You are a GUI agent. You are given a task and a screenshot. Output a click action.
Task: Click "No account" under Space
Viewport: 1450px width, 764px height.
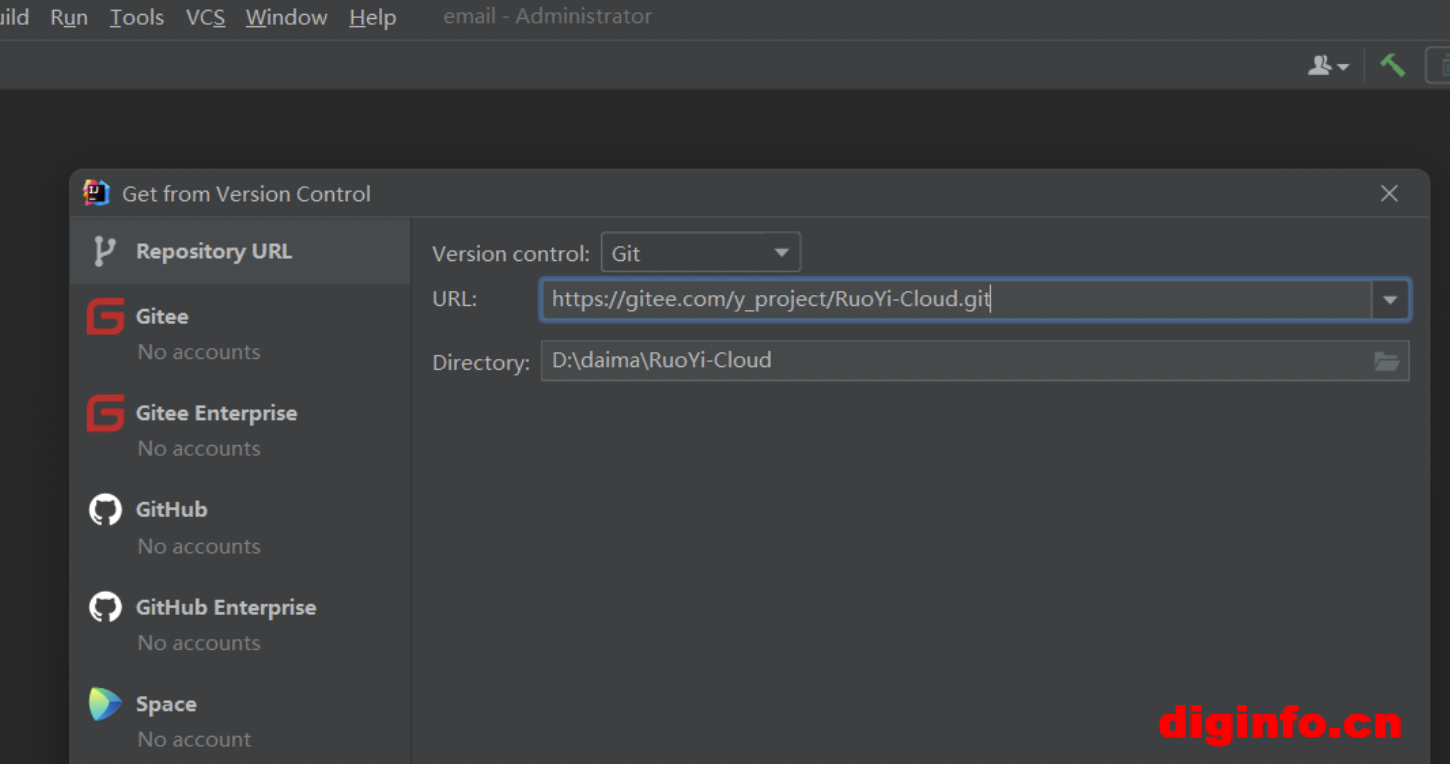pyautogui.click(x=194, y=740)
